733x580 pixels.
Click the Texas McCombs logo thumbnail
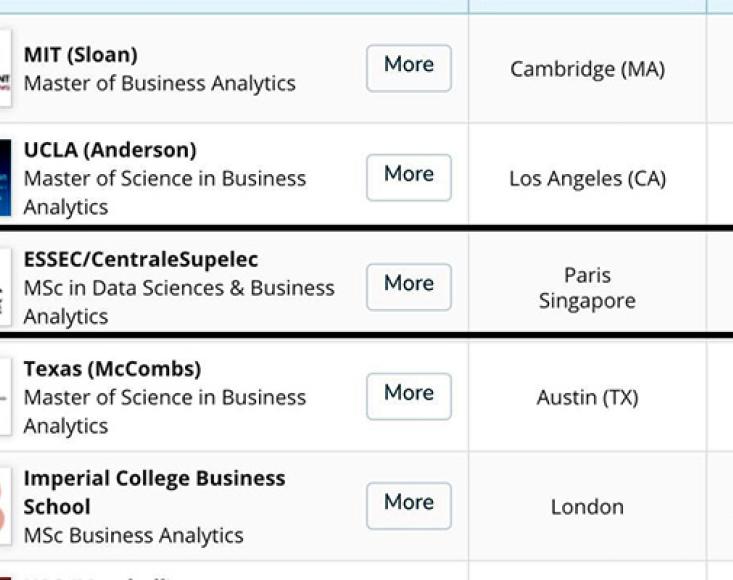point(5,396)
